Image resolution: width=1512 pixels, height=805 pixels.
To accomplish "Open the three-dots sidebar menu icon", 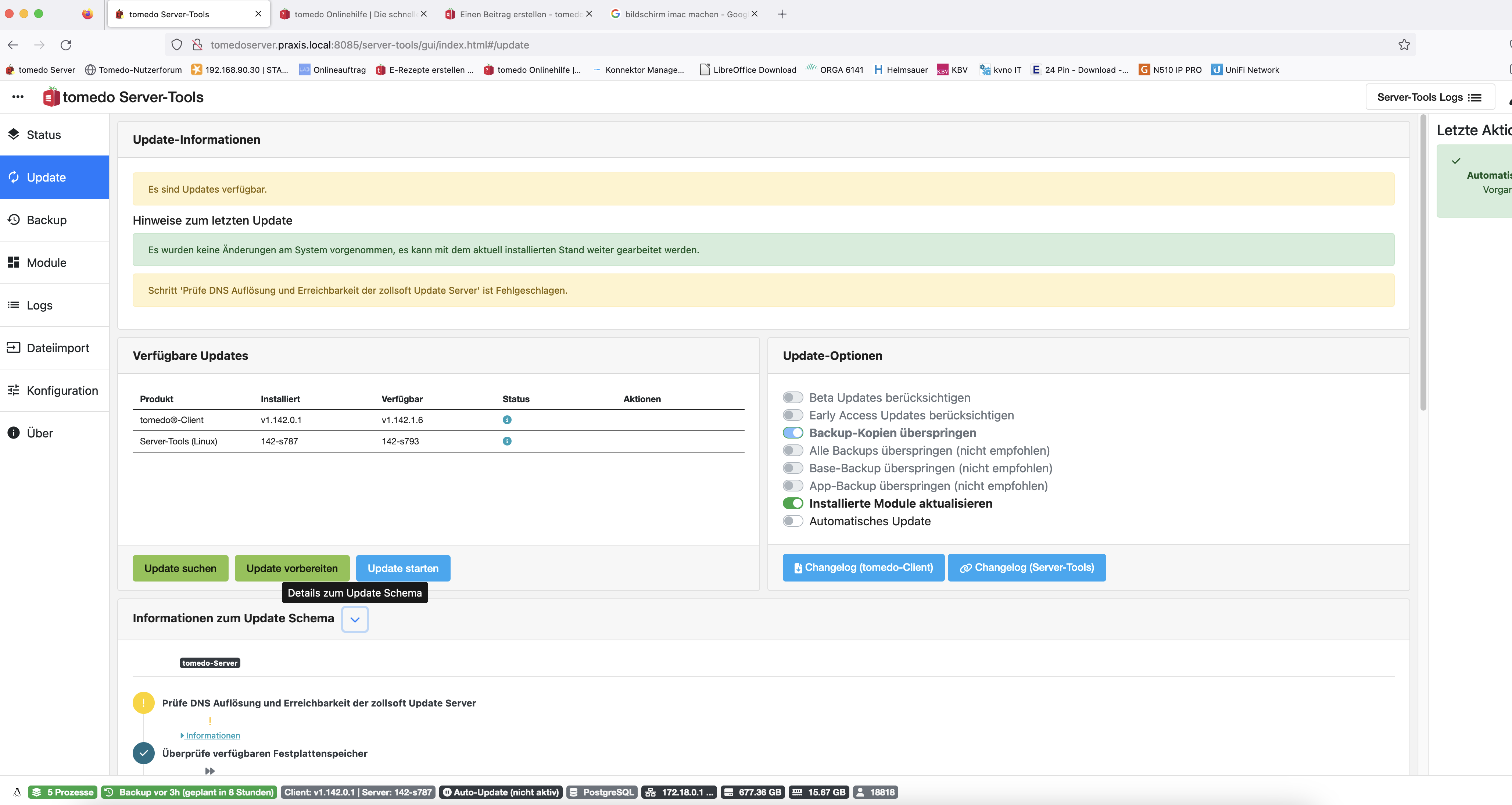I will [18, 97].
